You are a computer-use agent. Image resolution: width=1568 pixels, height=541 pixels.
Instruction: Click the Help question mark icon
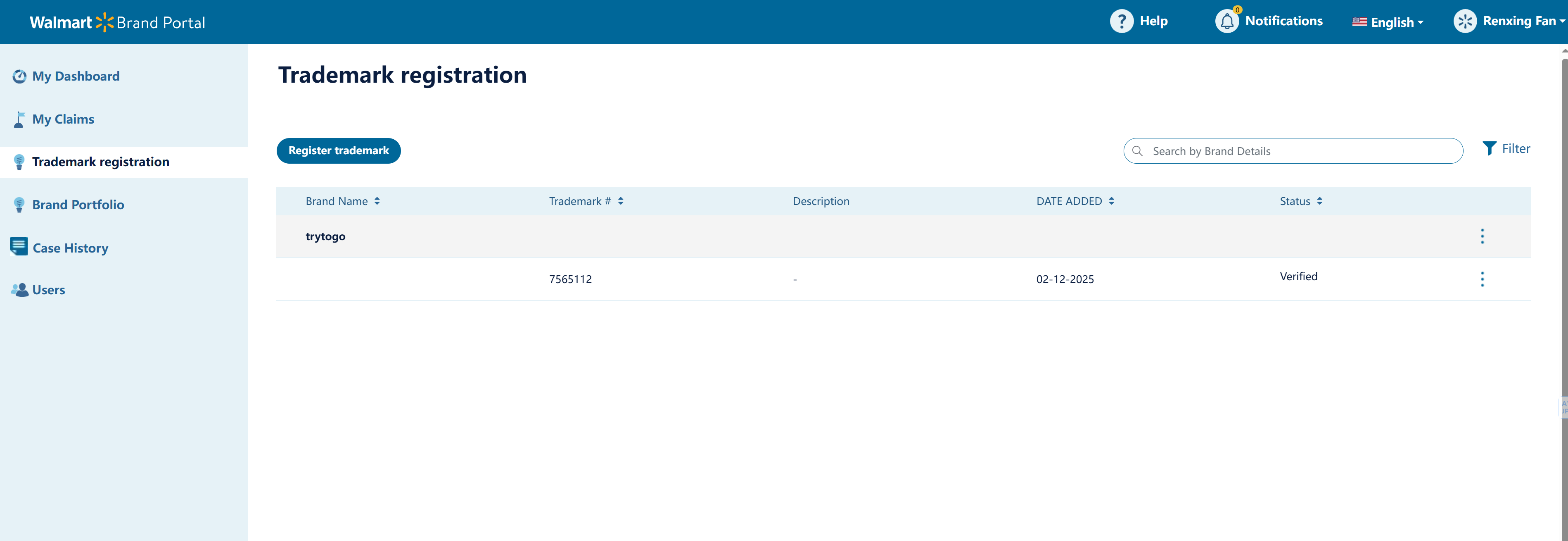1121,21
